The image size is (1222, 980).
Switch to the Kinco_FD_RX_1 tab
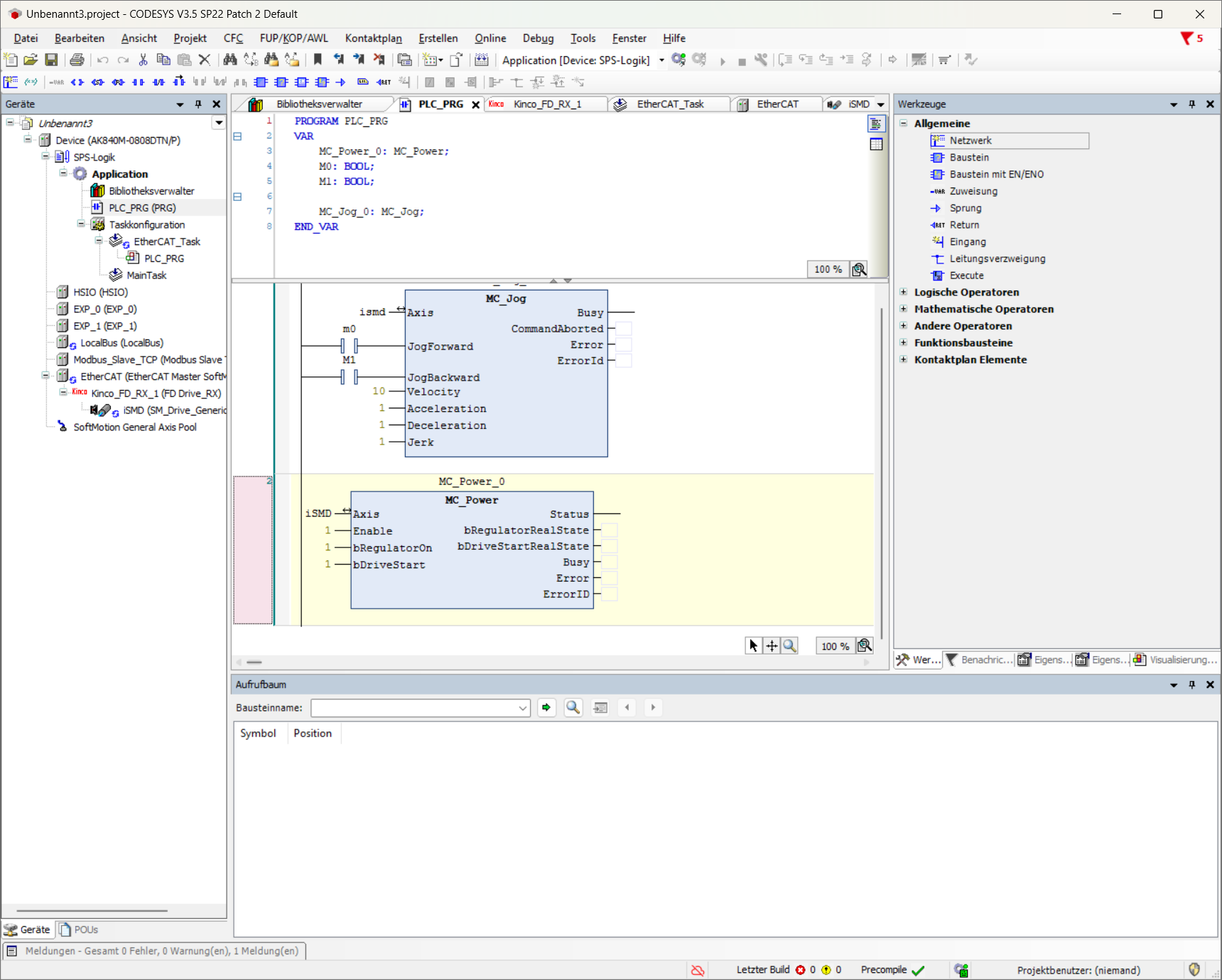[x=547, y=104]
